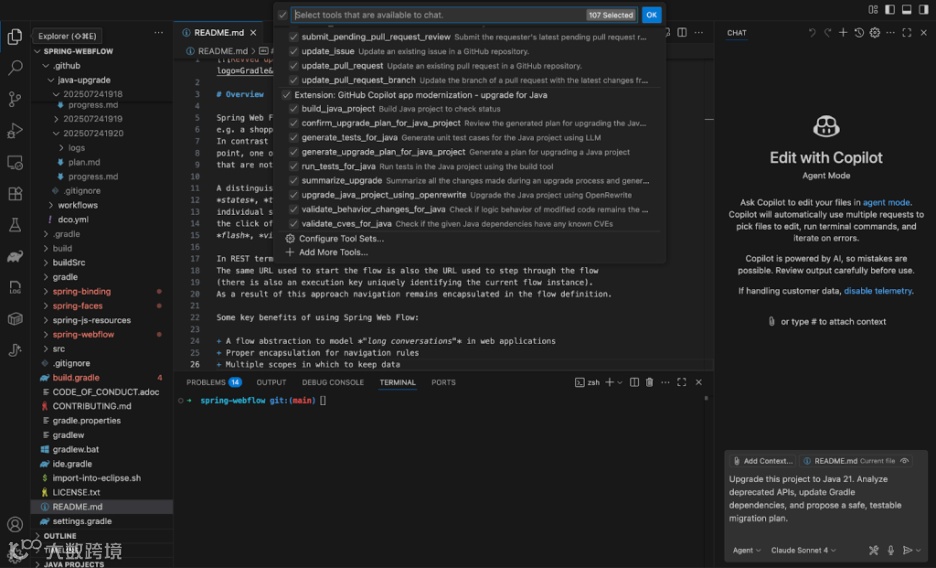Toggle bottom panel layout icon
The image size is (936, 568).
[x=907, y=10]
